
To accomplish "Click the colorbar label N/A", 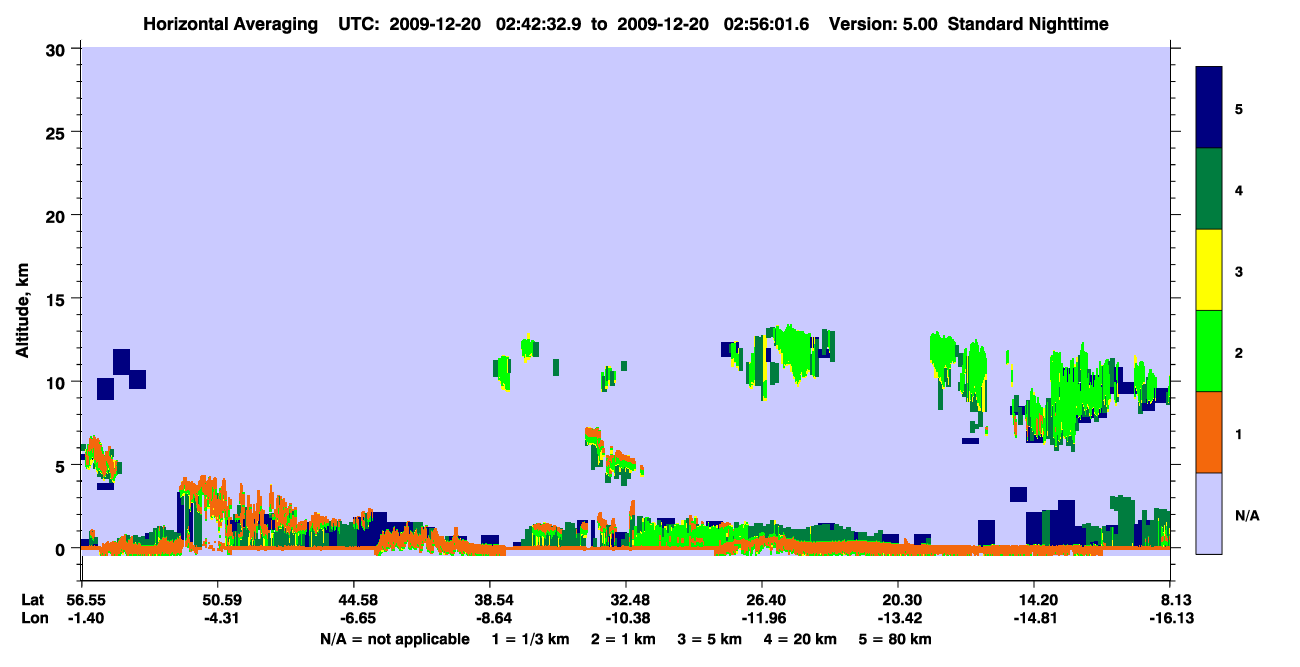I will click(1247, 515).
